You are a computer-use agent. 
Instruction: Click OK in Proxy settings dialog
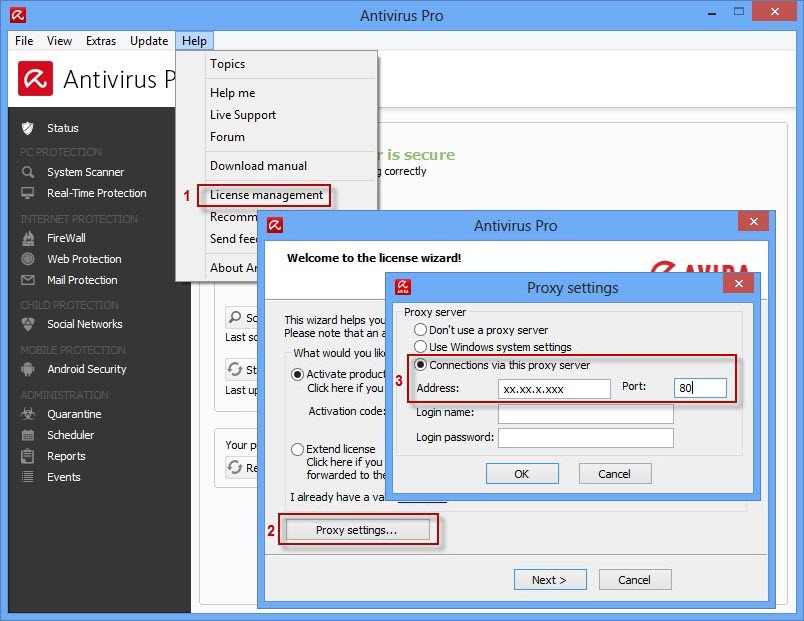pos(522,474)
